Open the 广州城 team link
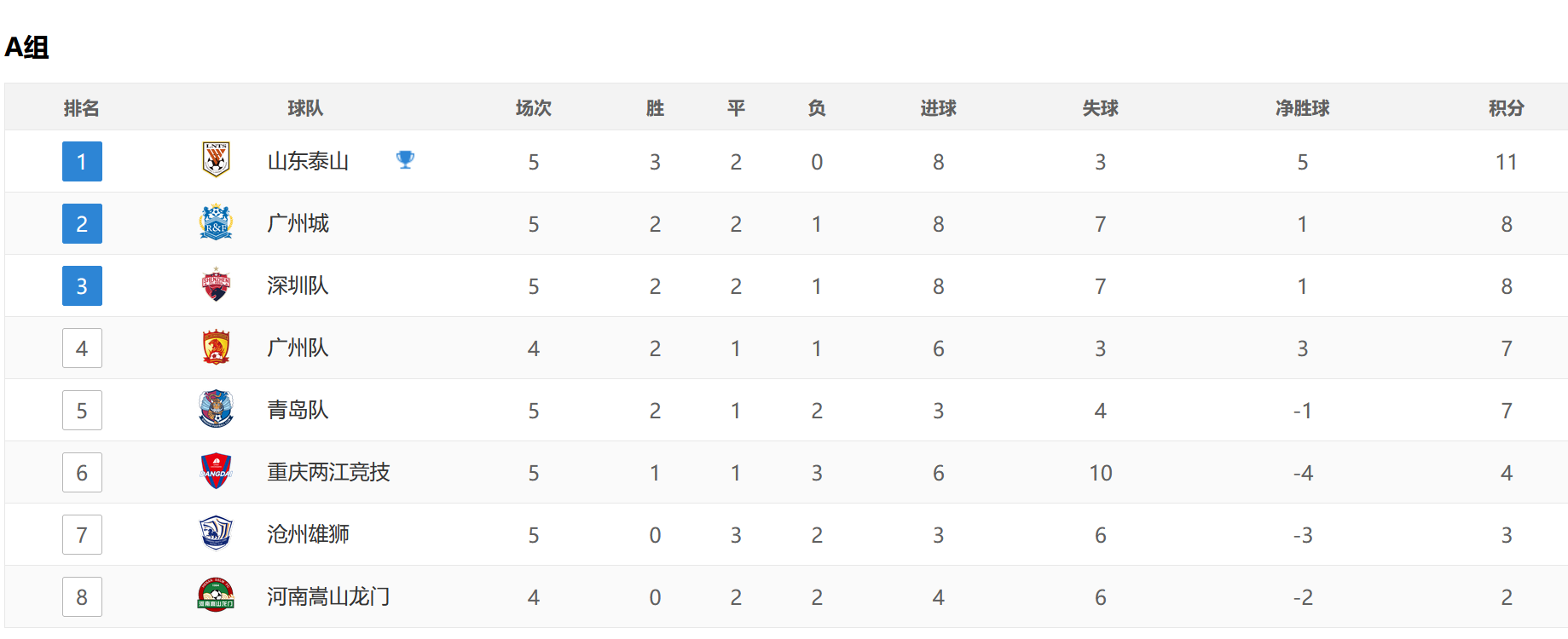 298,224
